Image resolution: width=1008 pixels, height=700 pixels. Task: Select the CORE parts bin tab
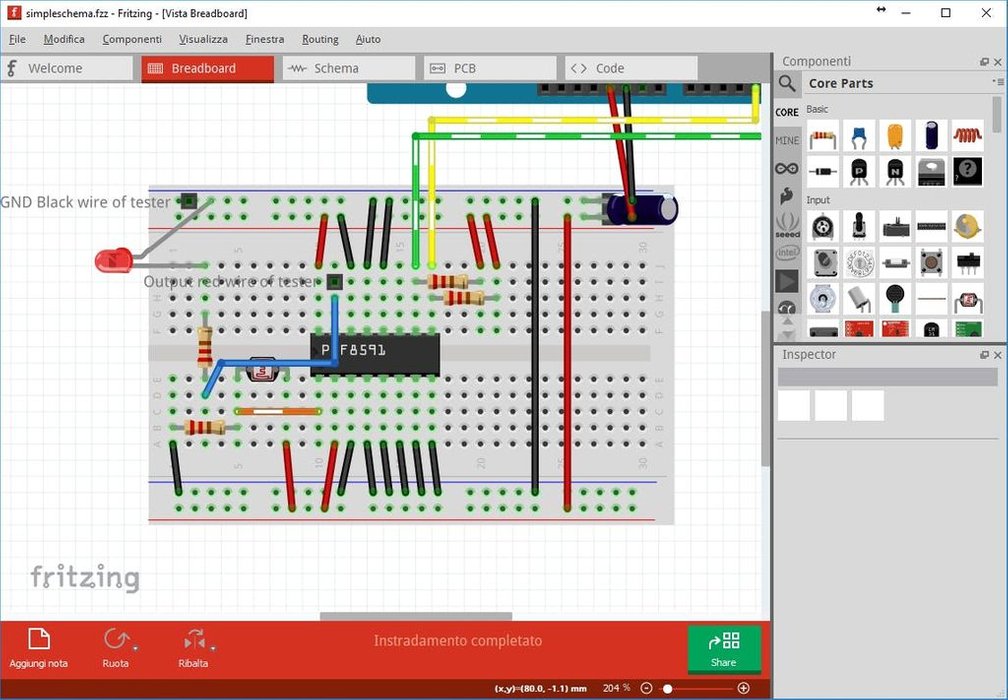(x=787, y=112)
